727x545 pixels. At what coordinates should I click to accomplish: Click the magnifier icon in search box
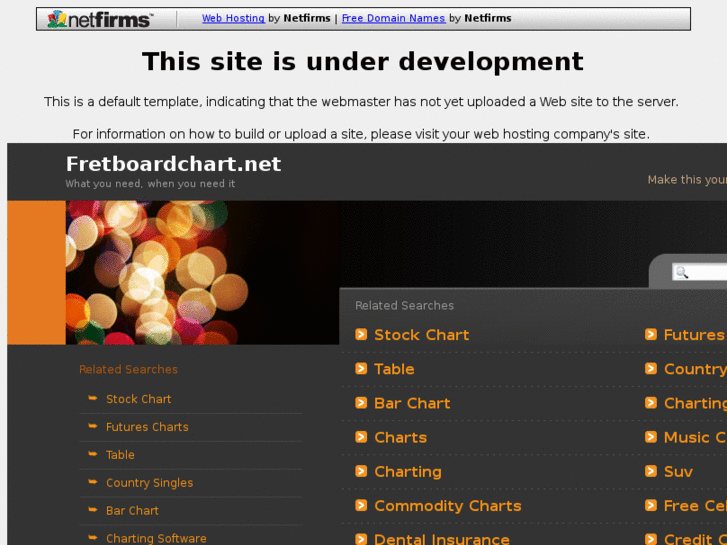click(x=682, y=273)
